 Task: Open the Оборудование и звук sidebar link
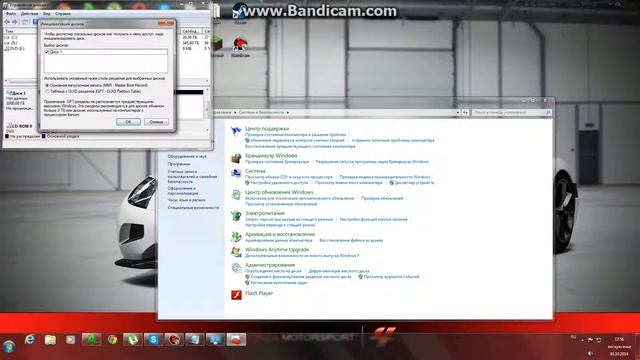pyautogui.click(x=187, y=156)
